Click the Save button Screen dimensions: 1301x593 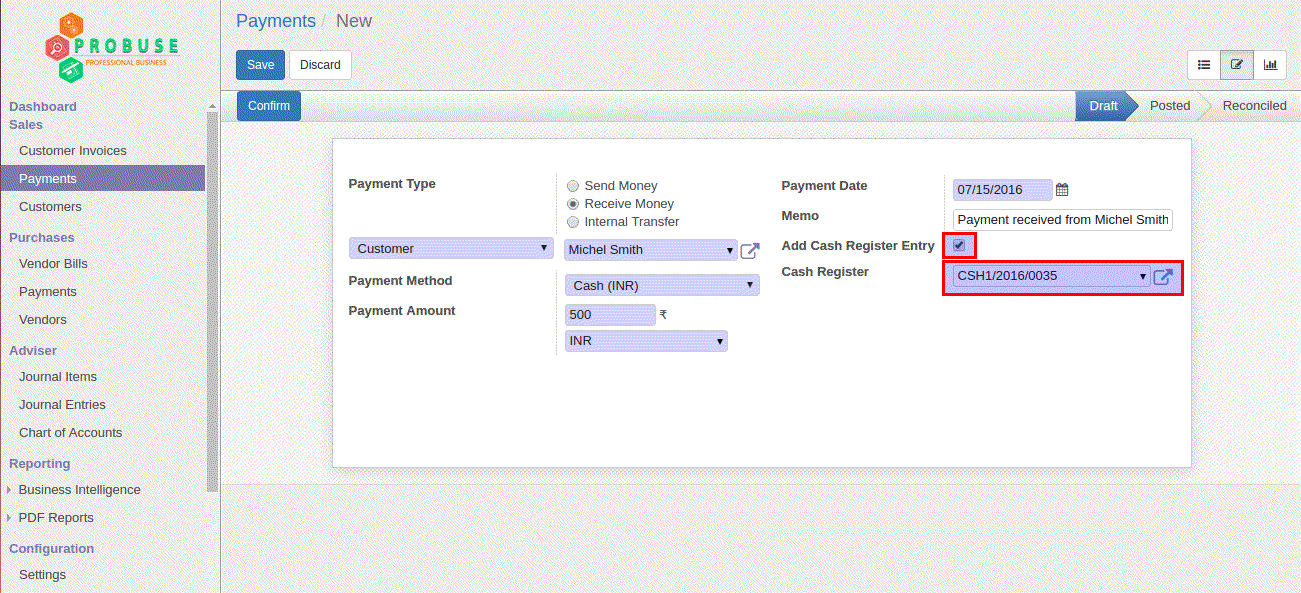coord(260,65)
